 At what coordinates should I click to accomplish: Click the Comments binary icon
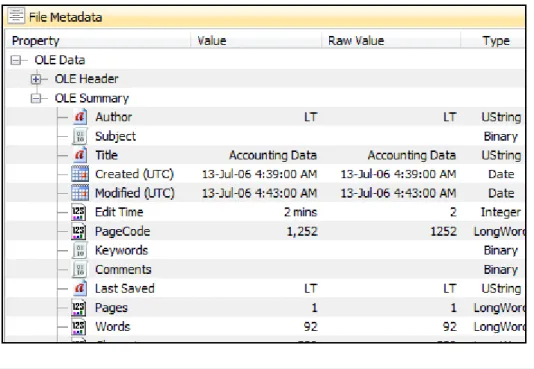[x=80, y=269]
